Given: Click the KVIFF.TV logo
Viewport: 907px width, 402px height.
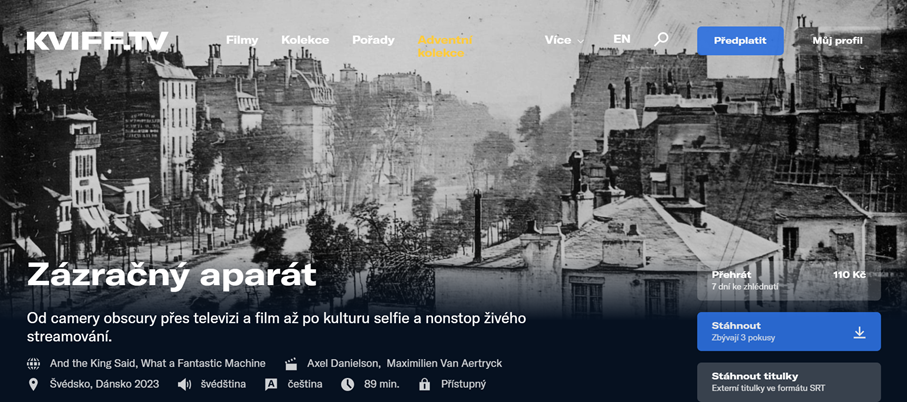Looking at the screenshot, I should 97,41.
